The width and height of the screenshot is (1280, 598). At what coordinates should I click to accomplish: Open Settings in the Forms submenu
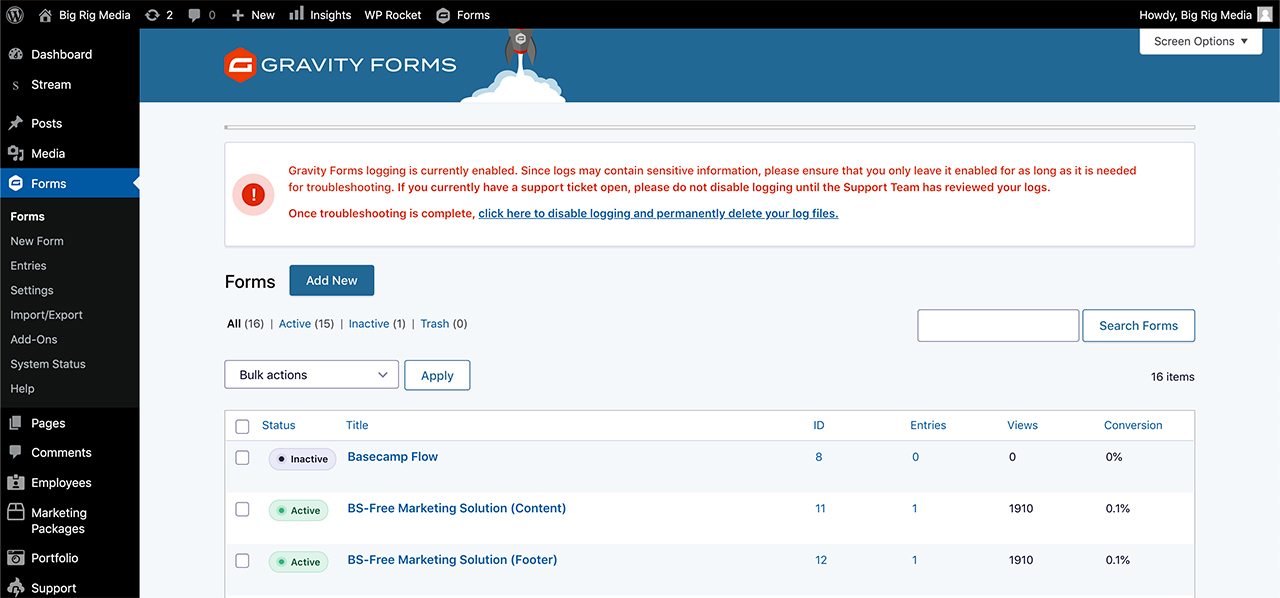pos(32,290)
